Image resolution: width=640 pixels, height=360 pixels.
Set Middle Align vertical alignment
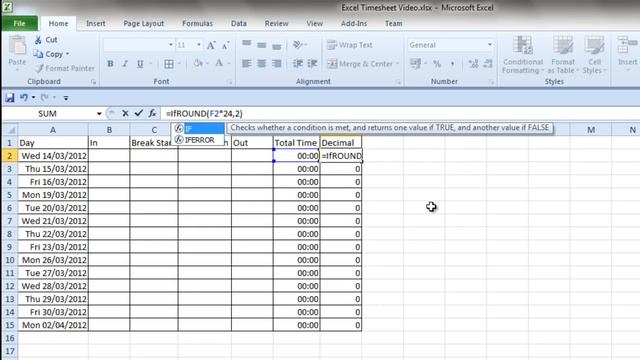click(262, 45)
